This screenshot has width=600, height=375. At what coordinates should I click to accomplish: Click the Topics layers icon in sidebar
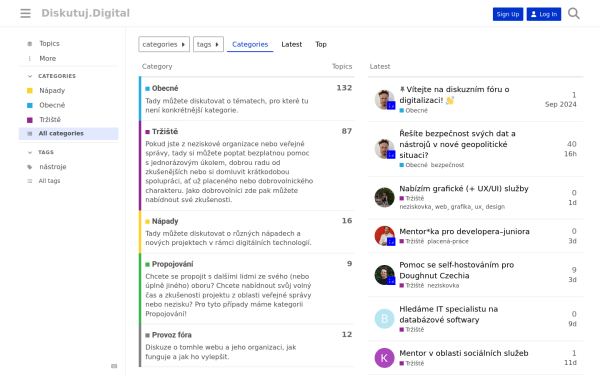[30, 44]
